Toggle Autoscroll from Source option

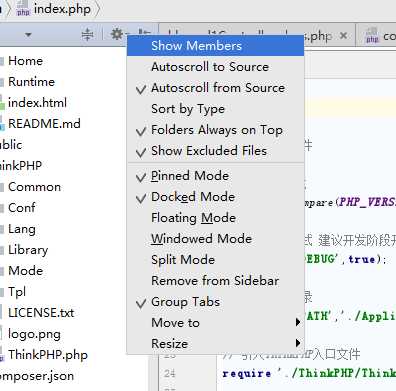215,88
